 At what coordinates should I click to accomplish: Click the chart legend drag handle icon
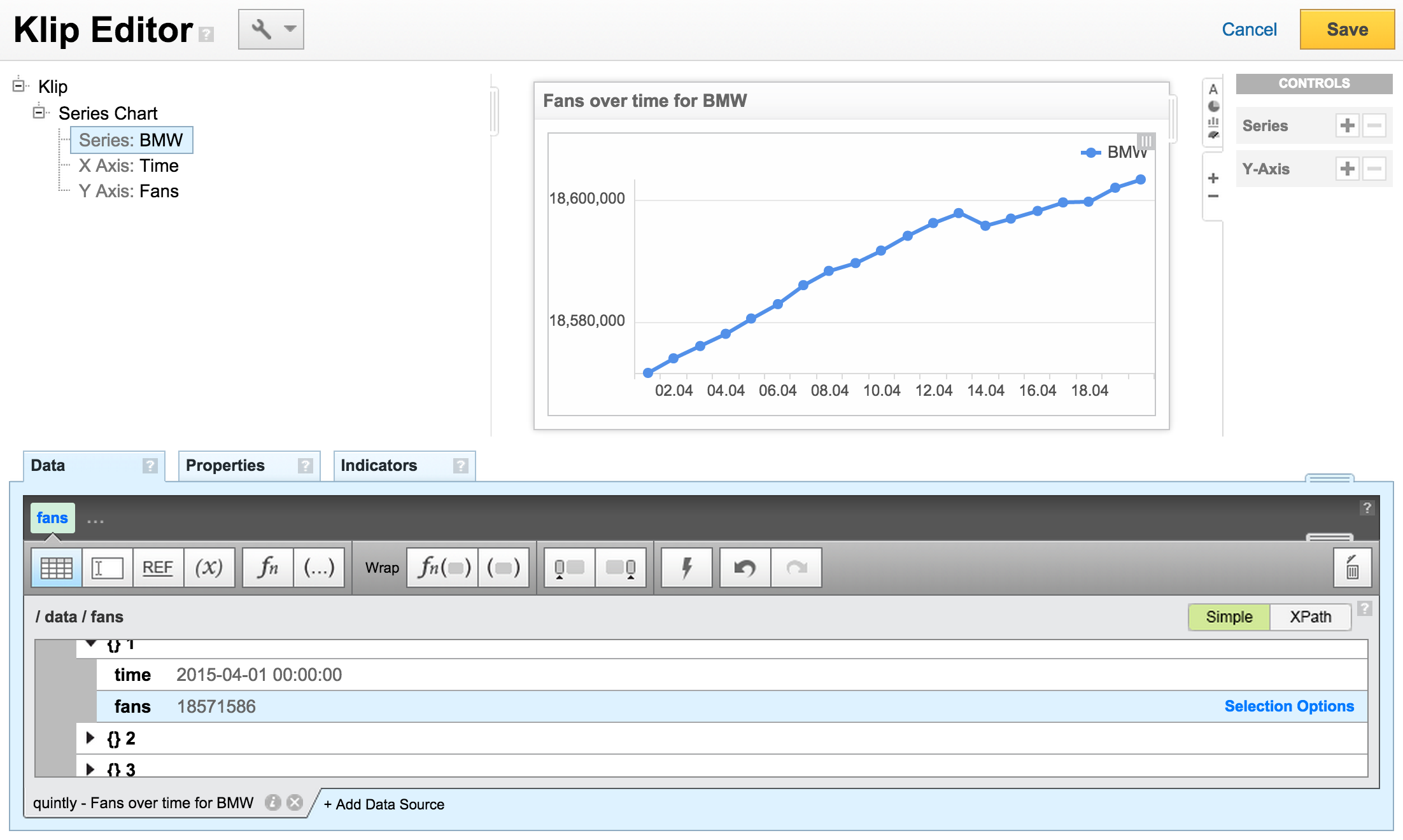1146,141
